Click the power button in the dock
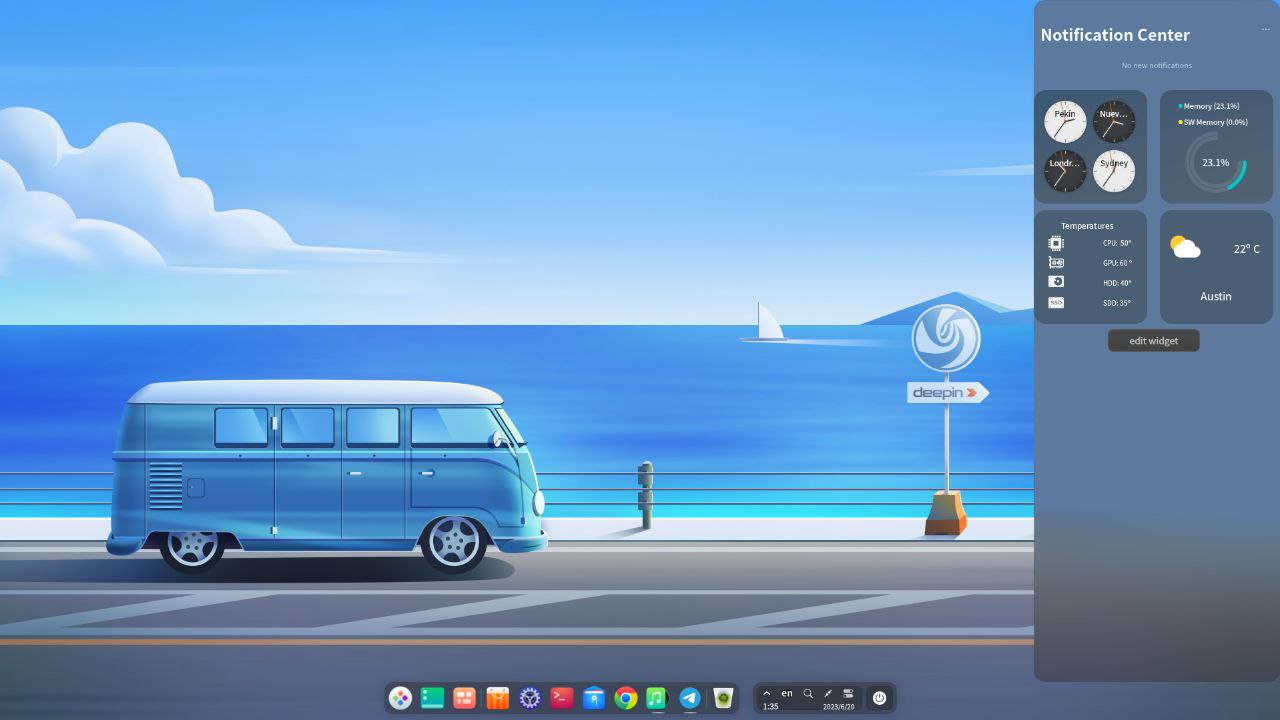Image resolution: width=1280 pixels, height=720 pixels. [880, 698]
